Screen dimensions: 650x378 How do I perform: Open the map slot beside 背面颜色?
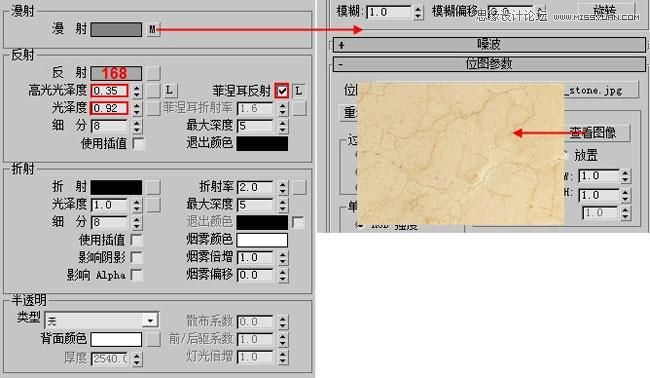pyautogui.click(x=153, y=339)
